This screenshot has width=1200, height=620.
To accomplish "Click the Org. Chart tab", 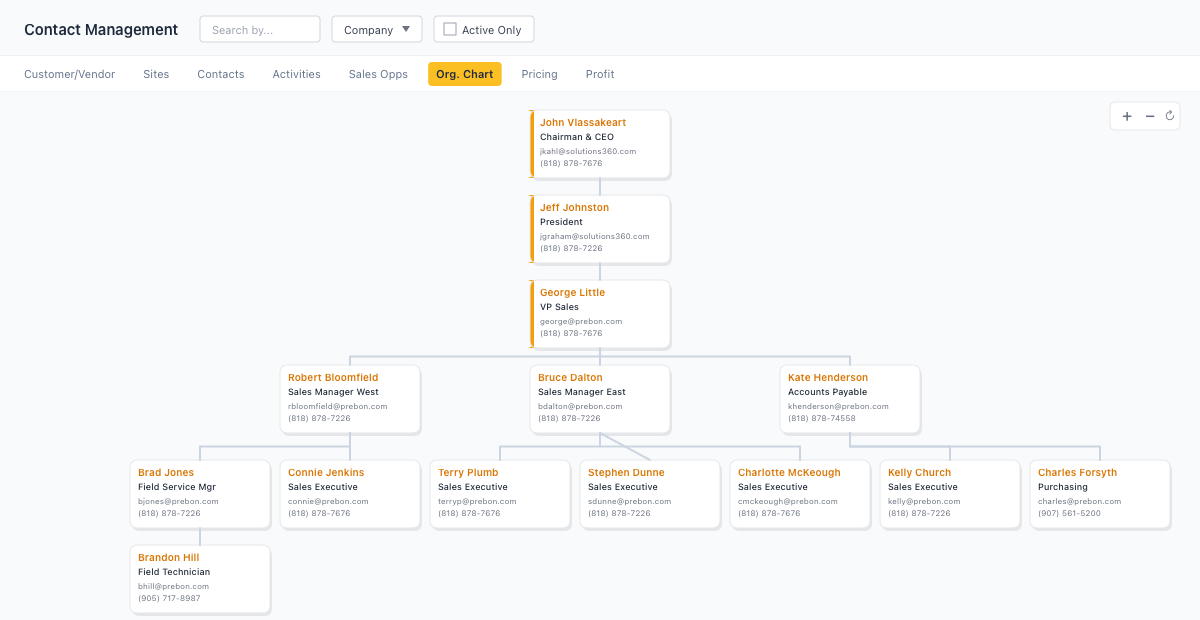I will 464,74.
